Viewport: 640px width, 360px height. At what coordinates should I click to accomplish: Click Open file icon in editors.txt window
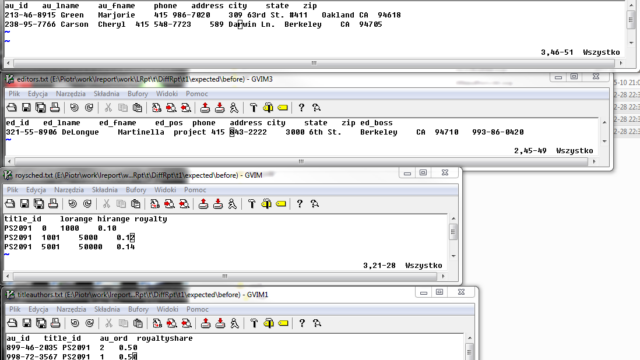coord(12,108)
